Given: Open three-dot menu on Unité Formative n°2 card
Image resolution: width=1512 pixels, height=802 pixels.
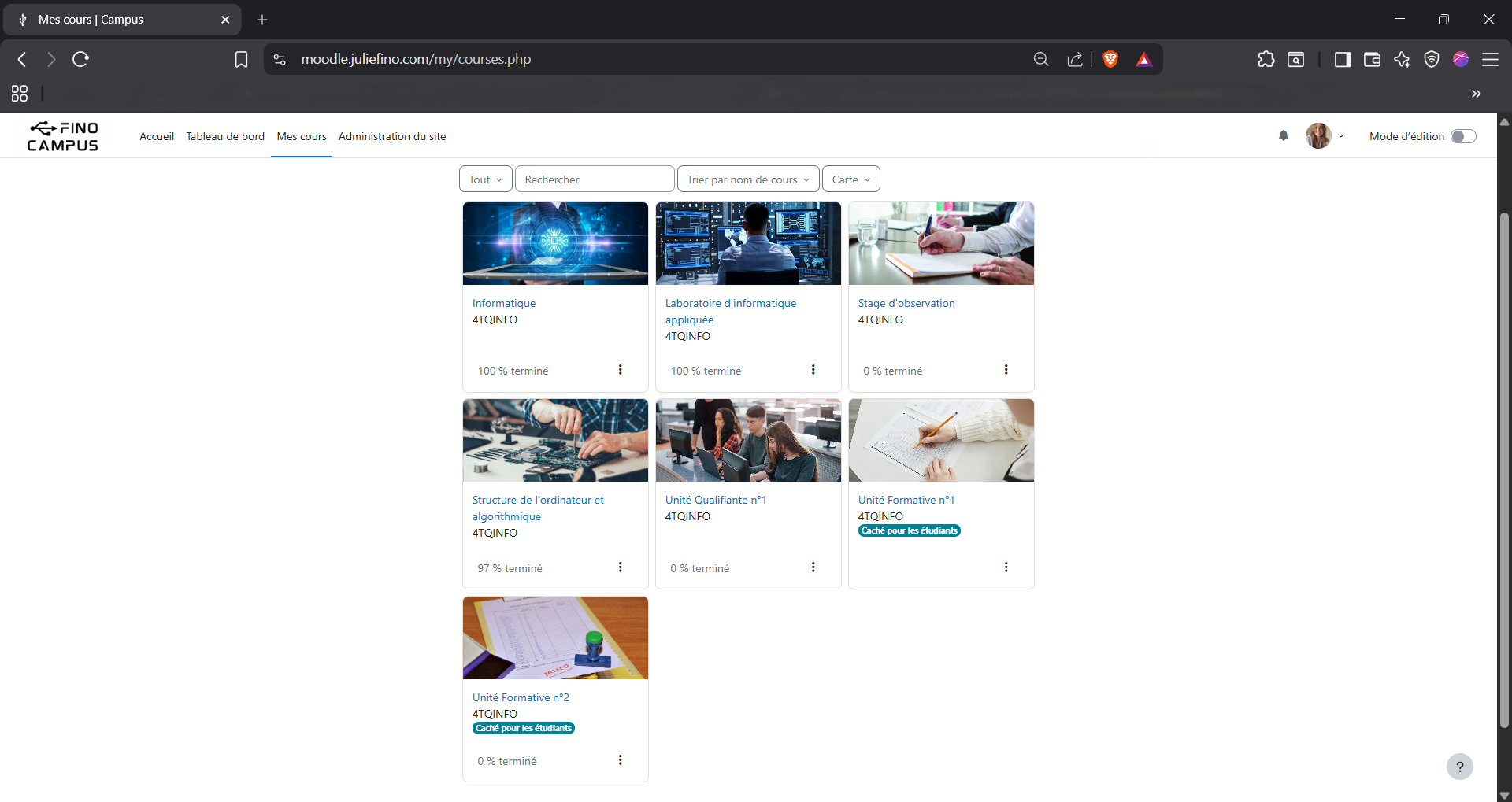Looking at the screenshot, I should click(x=620, y=760).
